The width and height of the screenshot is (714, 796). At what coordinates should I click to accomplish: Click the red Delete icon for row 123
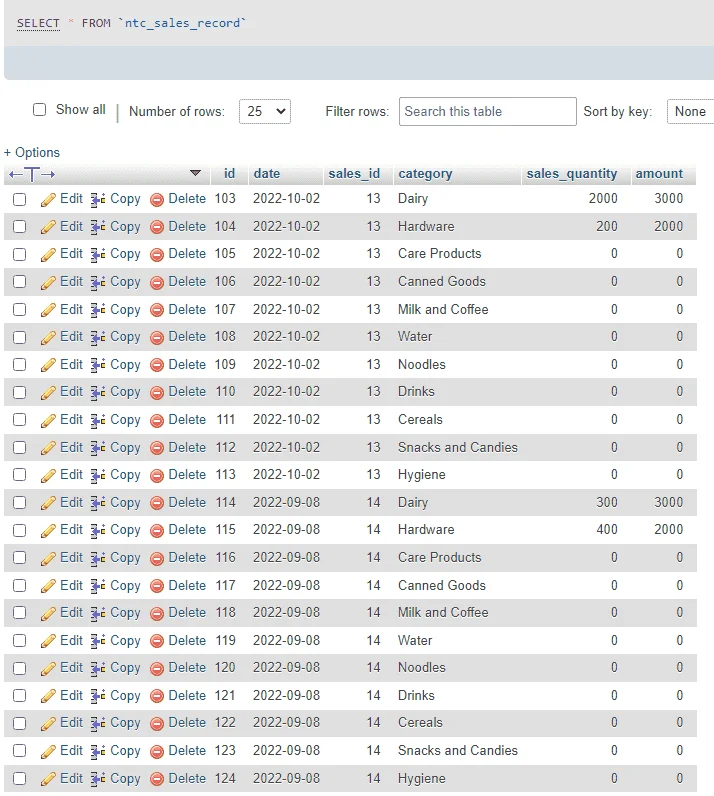point(157,751)
